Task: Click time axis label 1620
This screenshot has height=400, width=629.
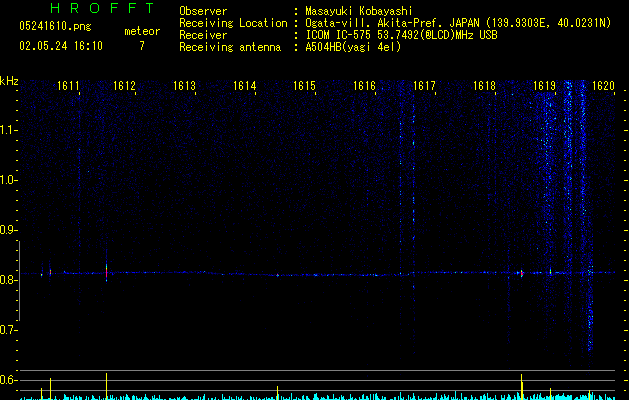Action: point(603,86)
